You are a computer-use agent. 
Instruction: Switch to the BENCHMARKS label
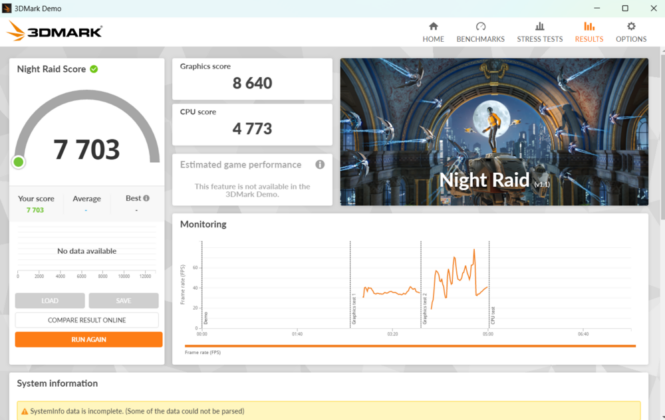[x=481, y=39]
